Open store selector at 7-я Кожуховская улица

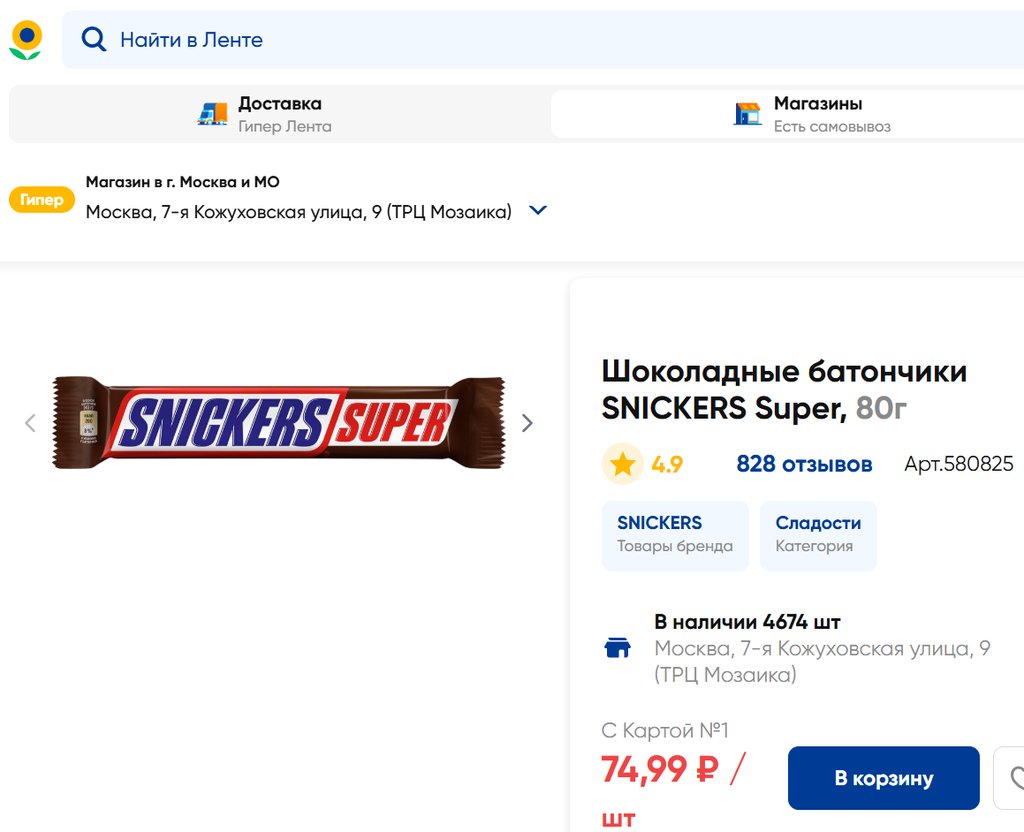298,212
